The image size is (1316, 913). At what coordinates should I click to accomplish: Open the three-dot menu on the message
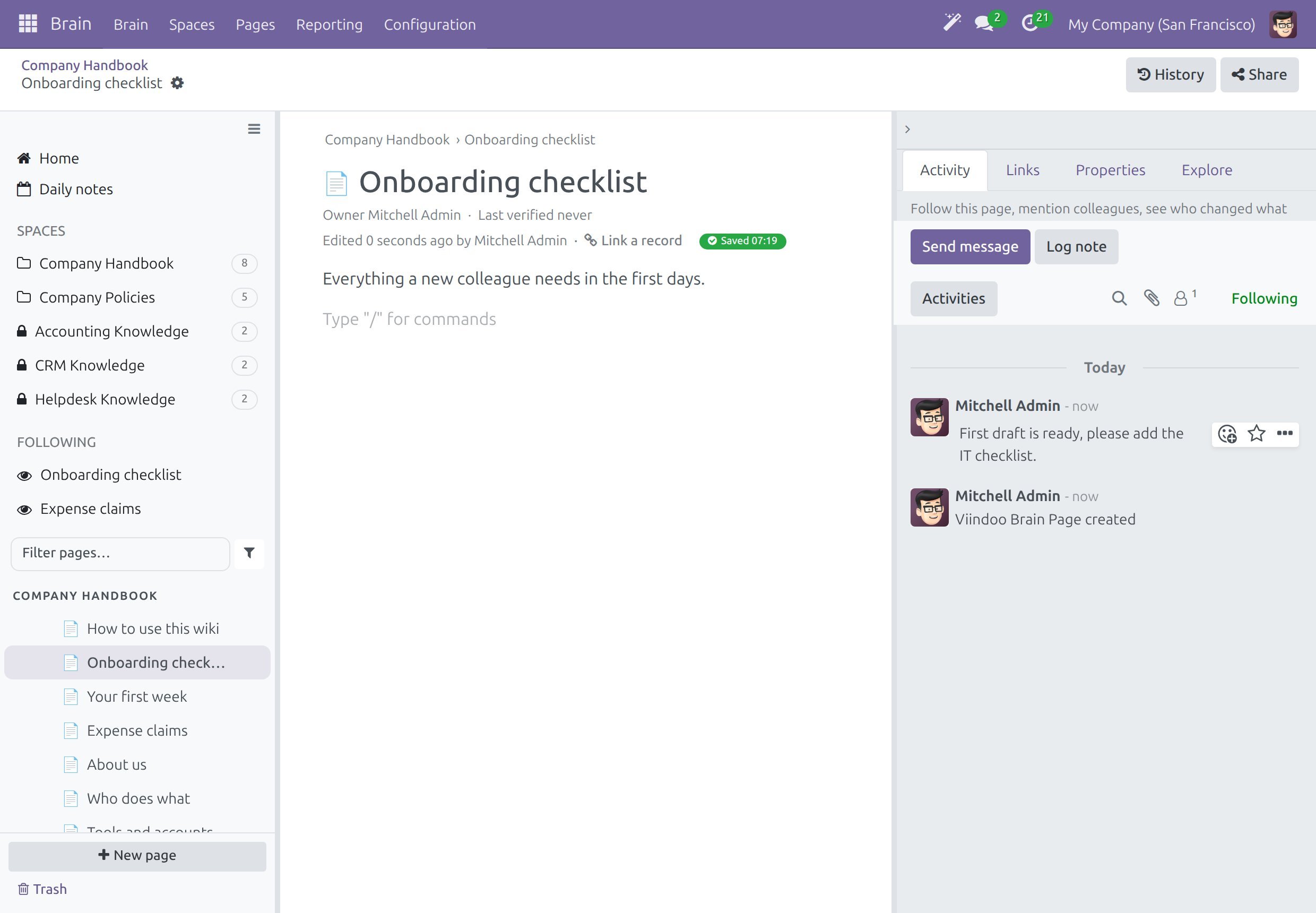click(1285, 433)
